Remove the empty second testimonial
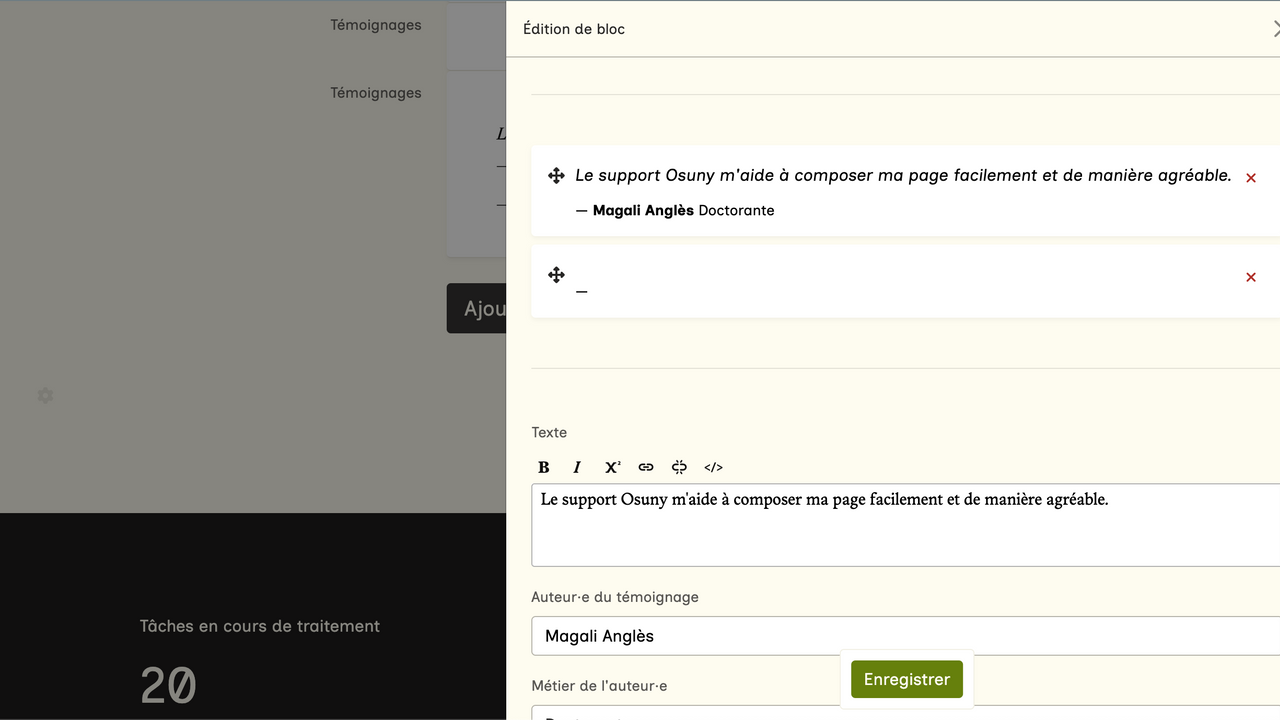The height and width of the screenshot is (720, 1280). click(1250, 277)
